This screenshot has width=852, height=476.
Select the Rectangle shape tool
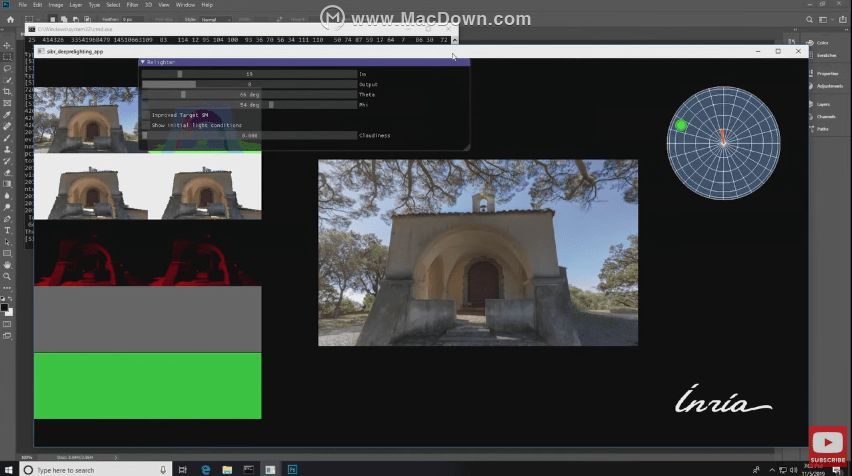(x=7, y=253)
